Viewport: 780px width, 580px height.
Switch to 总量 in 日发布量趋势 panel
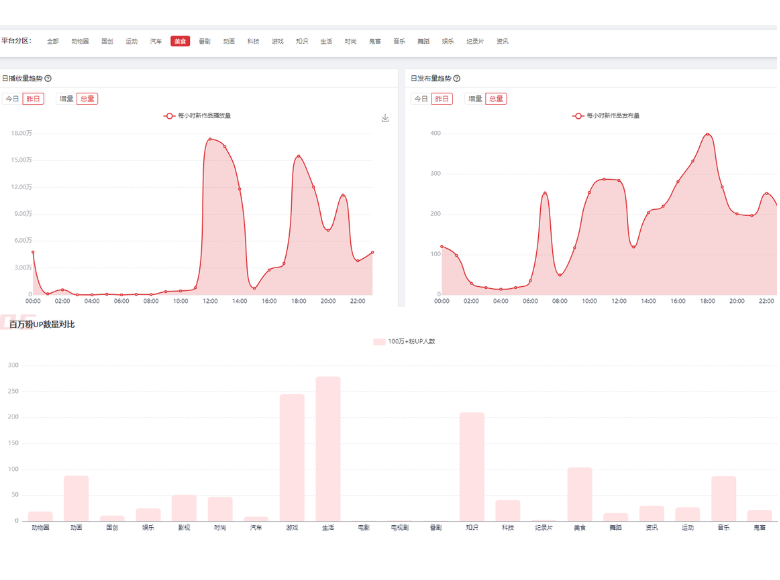pyautogui.click(x=496, y=99)
